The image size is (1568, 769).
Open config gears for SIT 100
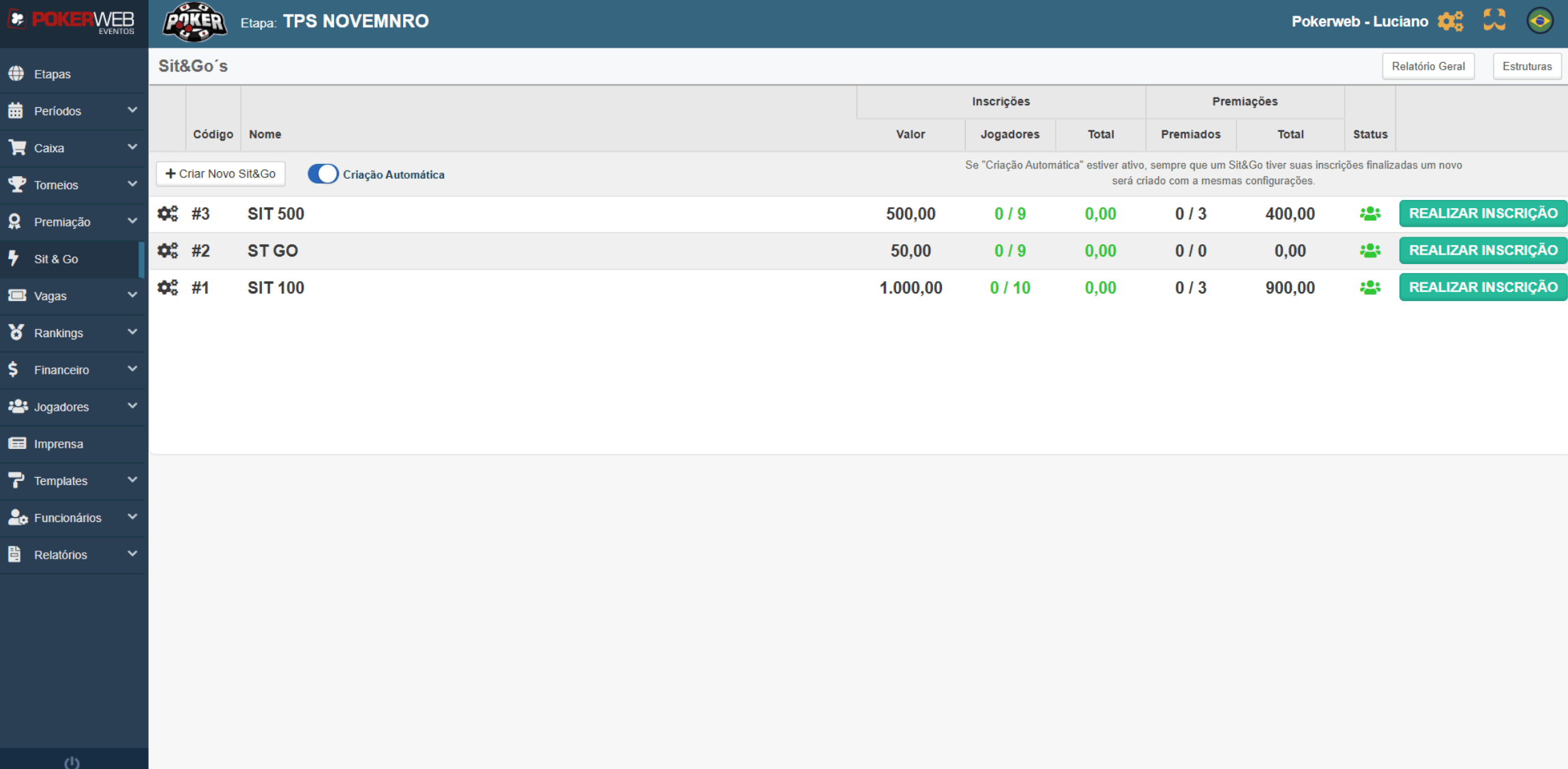coord(167,287)
